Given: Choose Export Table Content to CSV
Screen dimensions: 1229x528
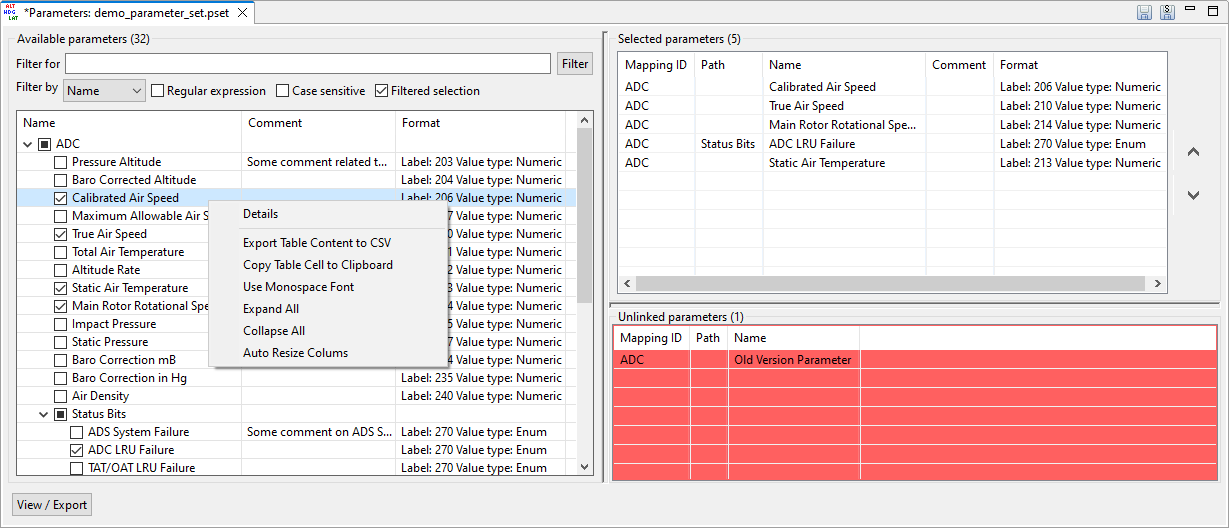Looking at the screenshot, I should [x=316, y=243].
